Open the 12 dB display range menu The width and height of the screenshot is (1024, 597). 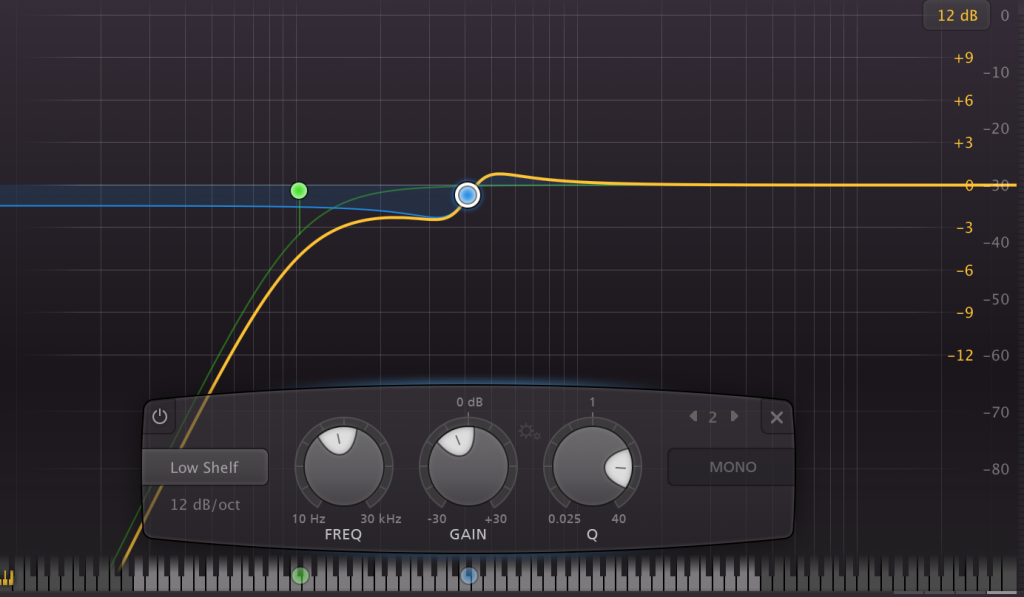(955, 15)
